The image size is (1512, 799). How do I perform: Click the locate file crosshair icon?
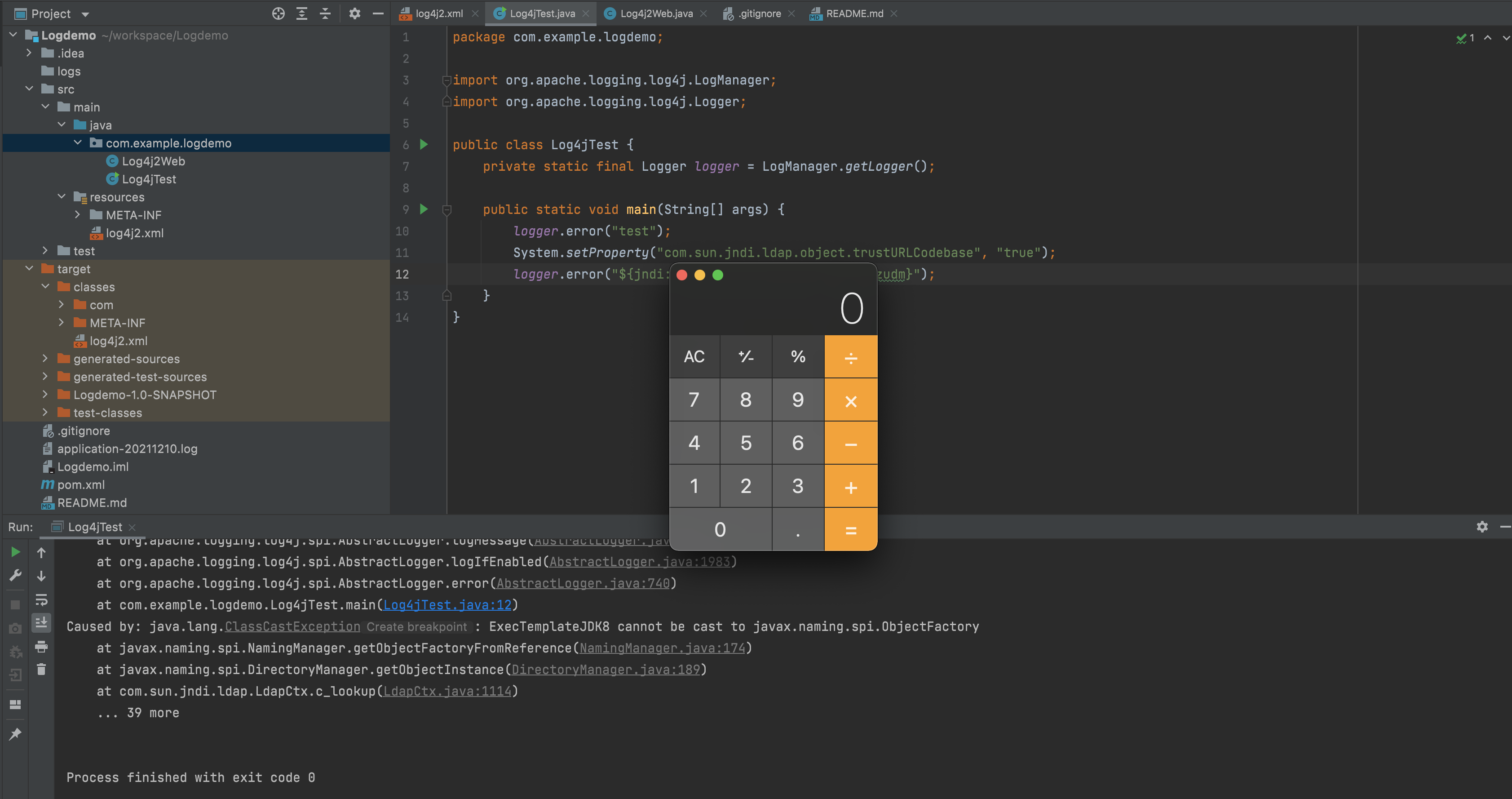[278, 13]
